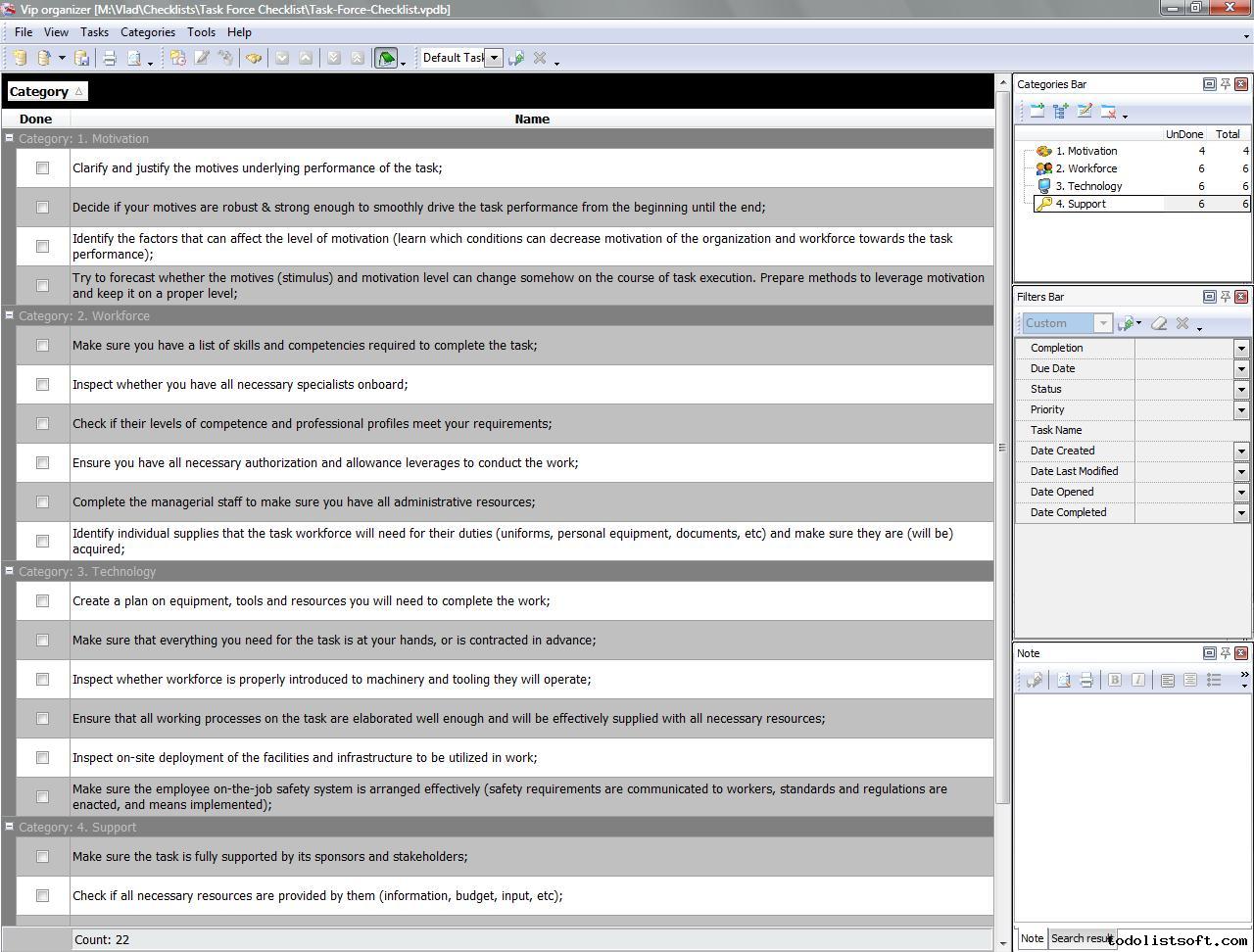The image size is (1254, 952).
Task: Click the Delete Category icon
Action: pos(1108,112)
